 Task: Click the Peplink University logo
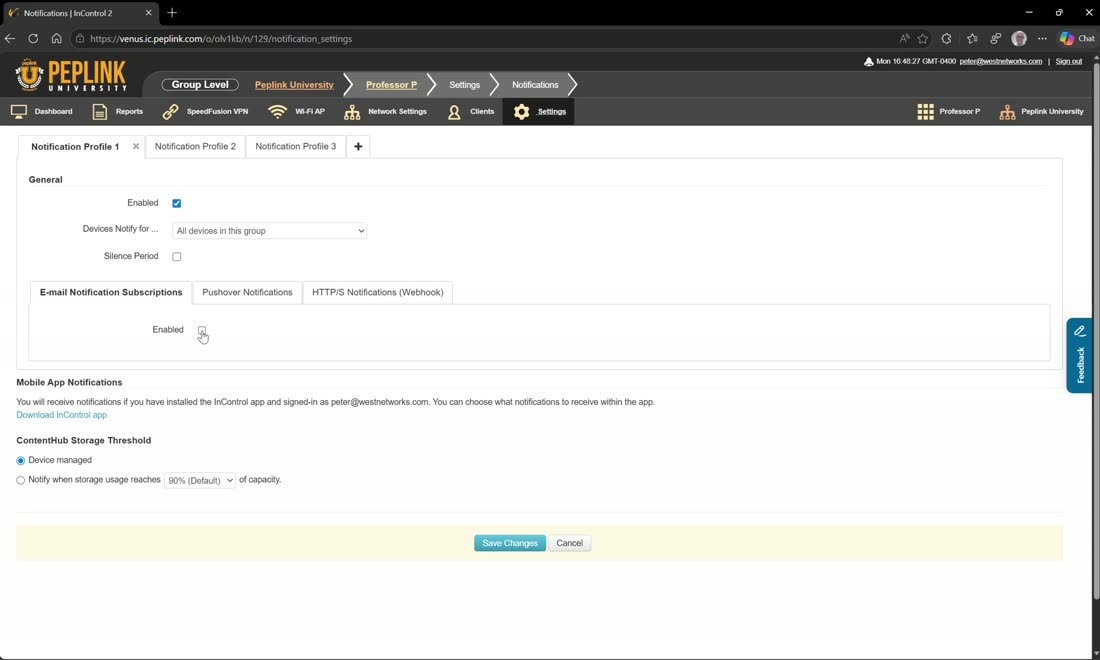pyautogui.click(x=71, y=75)
